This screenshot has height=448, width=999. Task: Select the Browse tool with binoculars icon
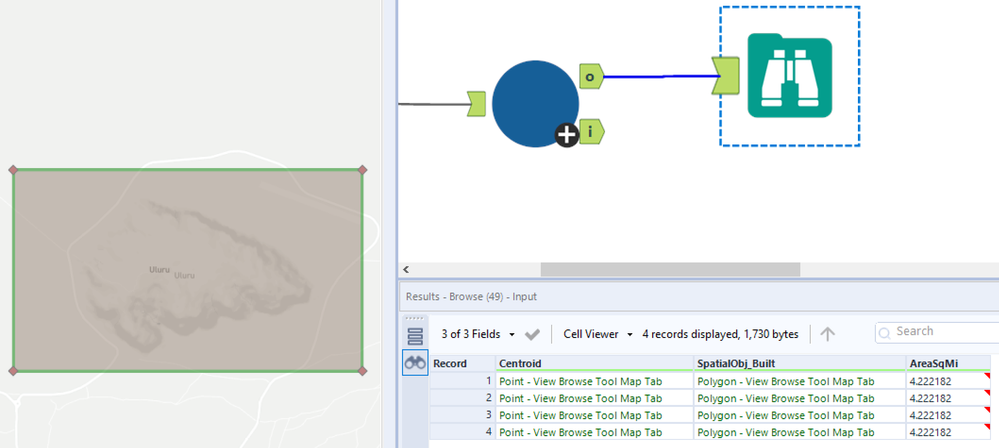coord(789,76)
